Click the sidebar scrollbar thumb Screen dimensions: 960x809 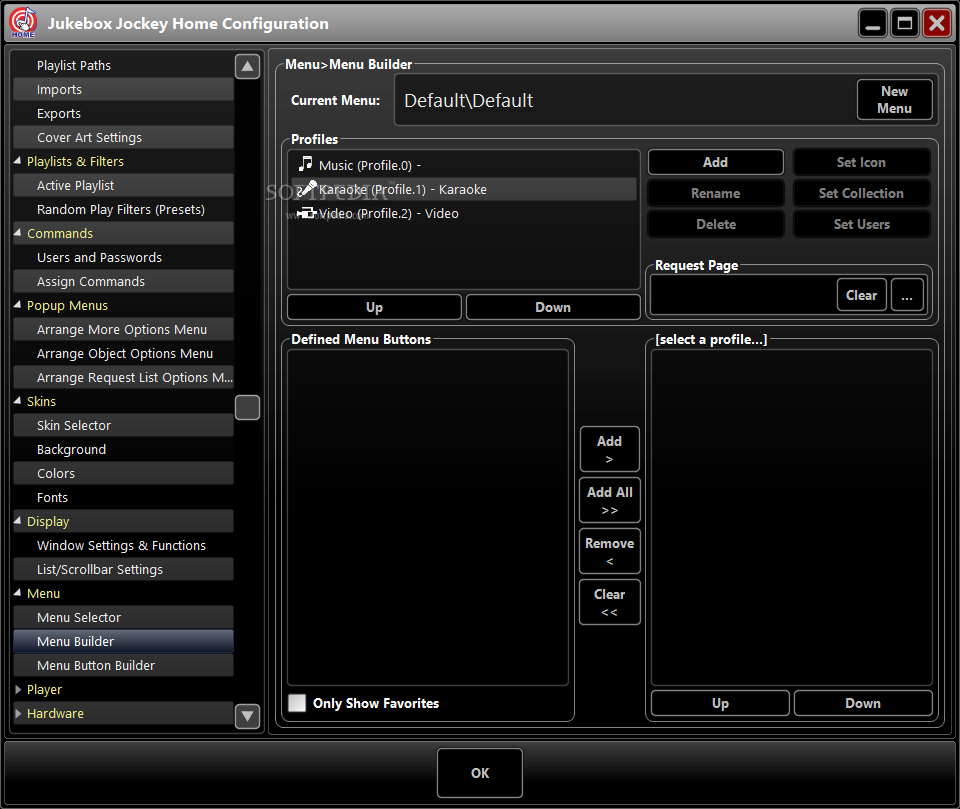(247, 407)
